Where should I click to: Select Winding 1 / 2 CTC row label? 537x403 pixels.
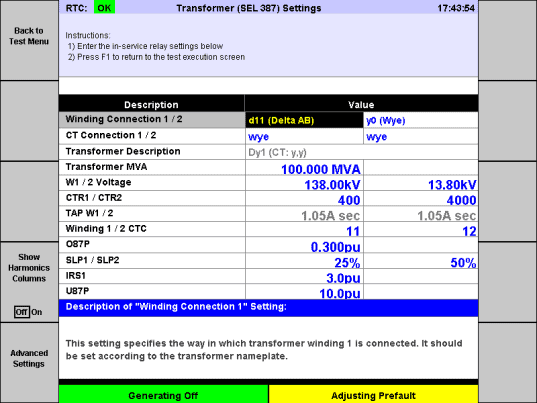152,229
